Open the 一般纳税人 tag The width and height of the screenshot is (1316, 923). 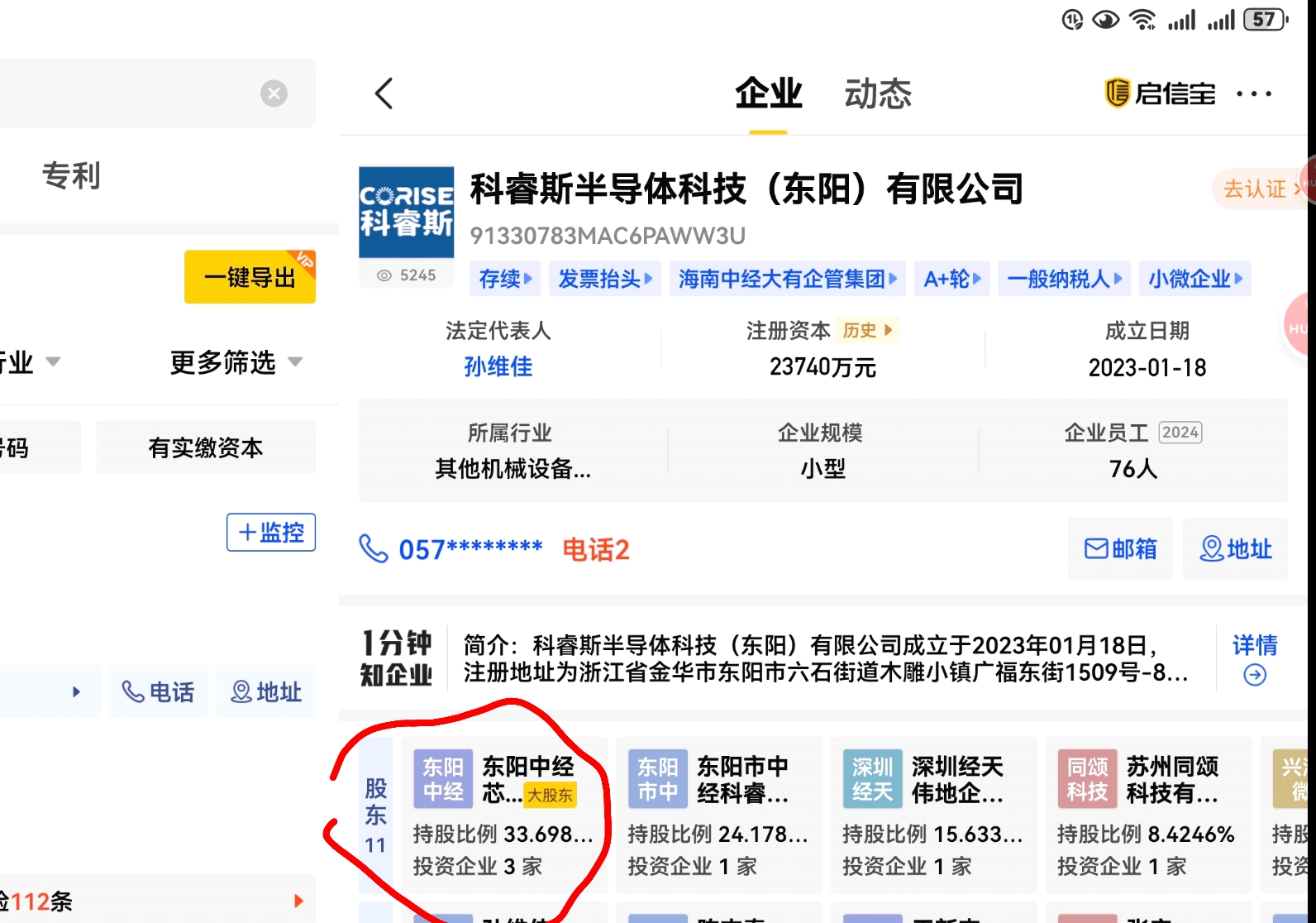pyautogui.click(x=1065, y=279)
